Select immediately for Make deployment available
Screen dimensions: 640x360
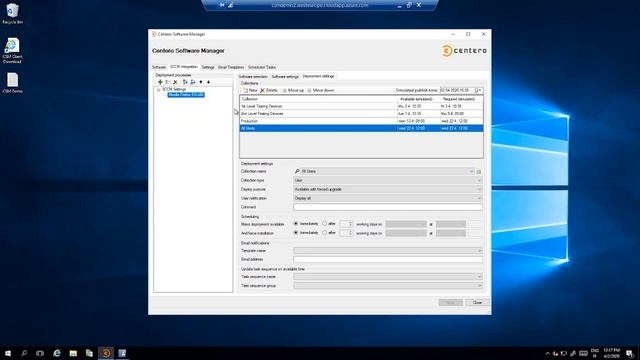[x=296, y=224]
